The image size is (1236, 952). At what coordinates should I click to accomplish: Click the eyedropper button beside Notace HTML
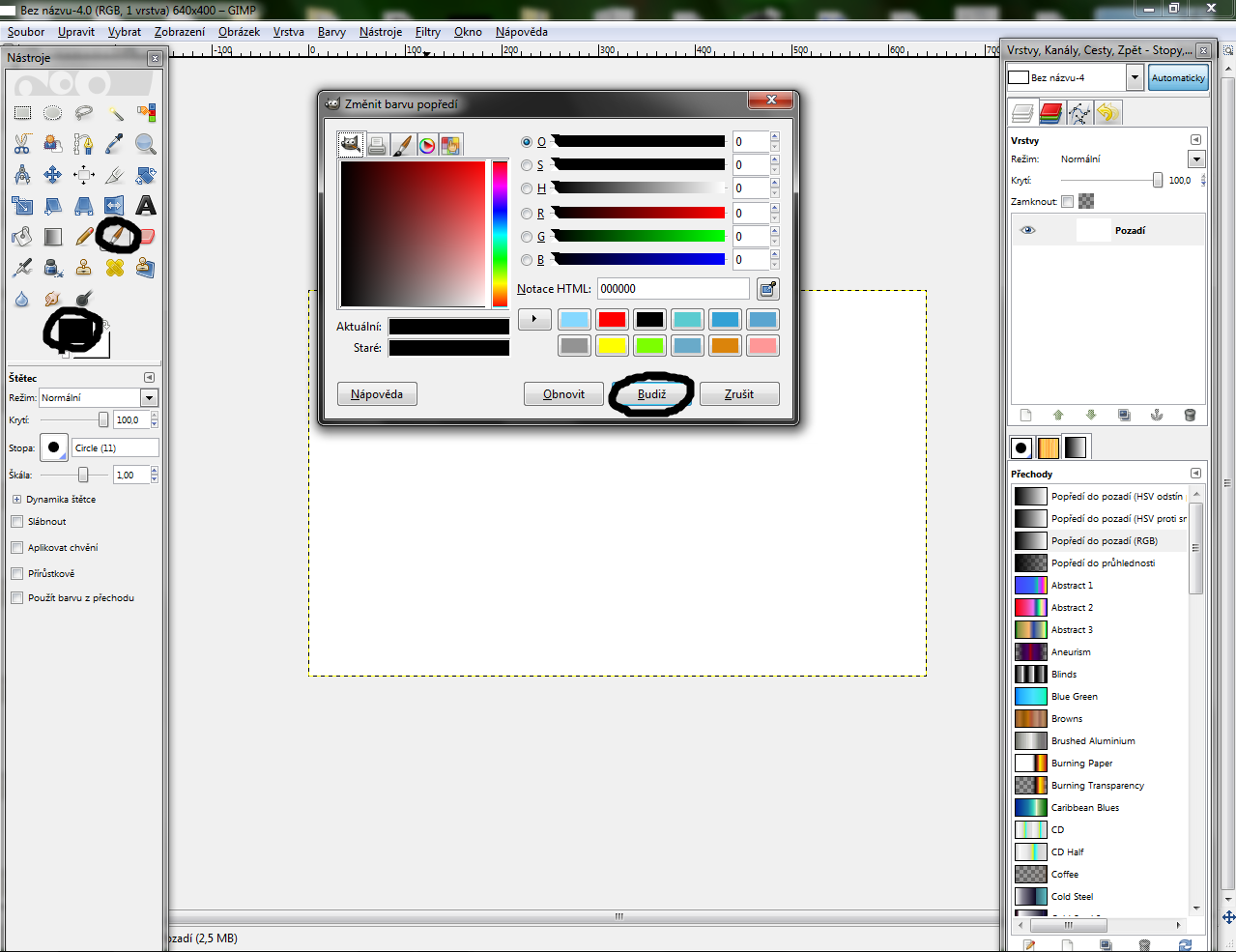767,289
